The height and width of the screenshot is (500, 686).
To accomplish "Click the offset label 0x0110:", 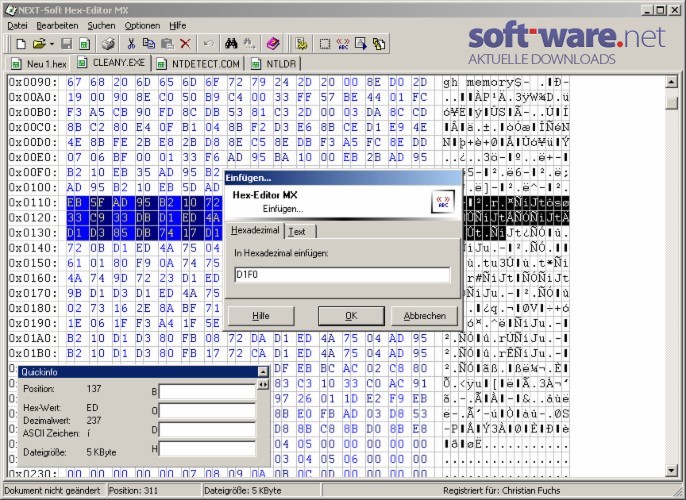I will tap(33, 203).
